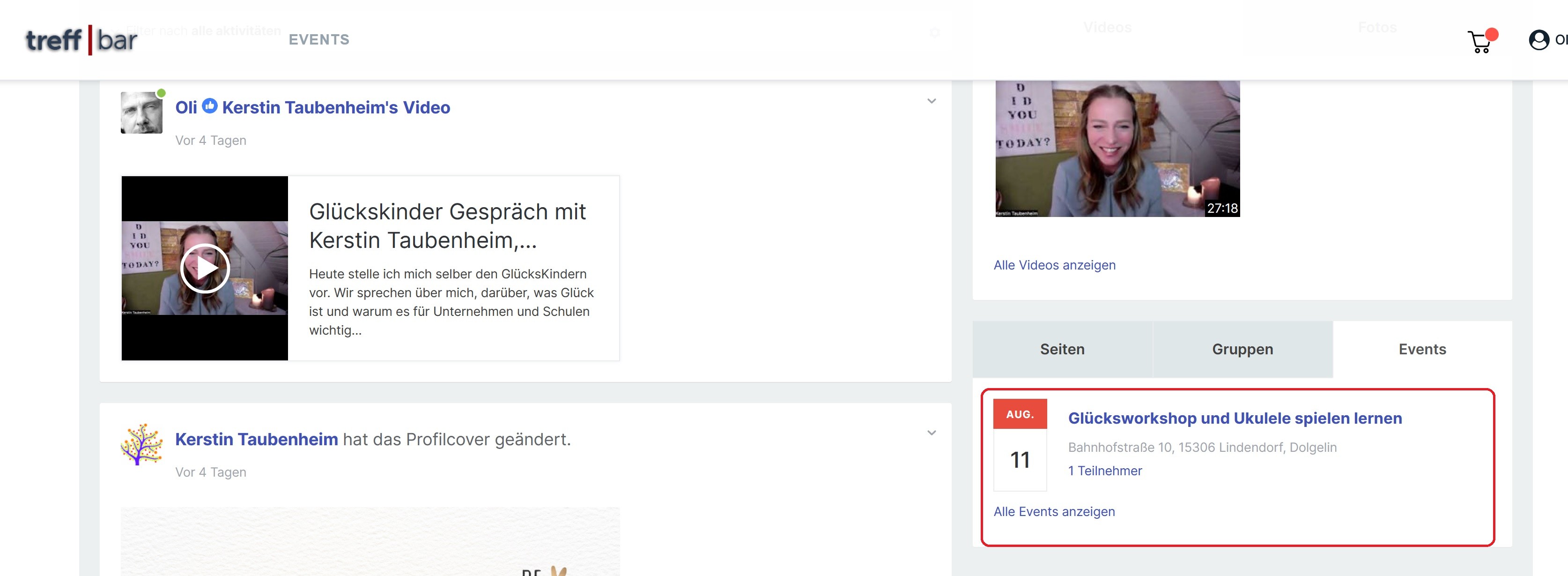
Task: Open the shopping cart icon
Action: 1479,42
